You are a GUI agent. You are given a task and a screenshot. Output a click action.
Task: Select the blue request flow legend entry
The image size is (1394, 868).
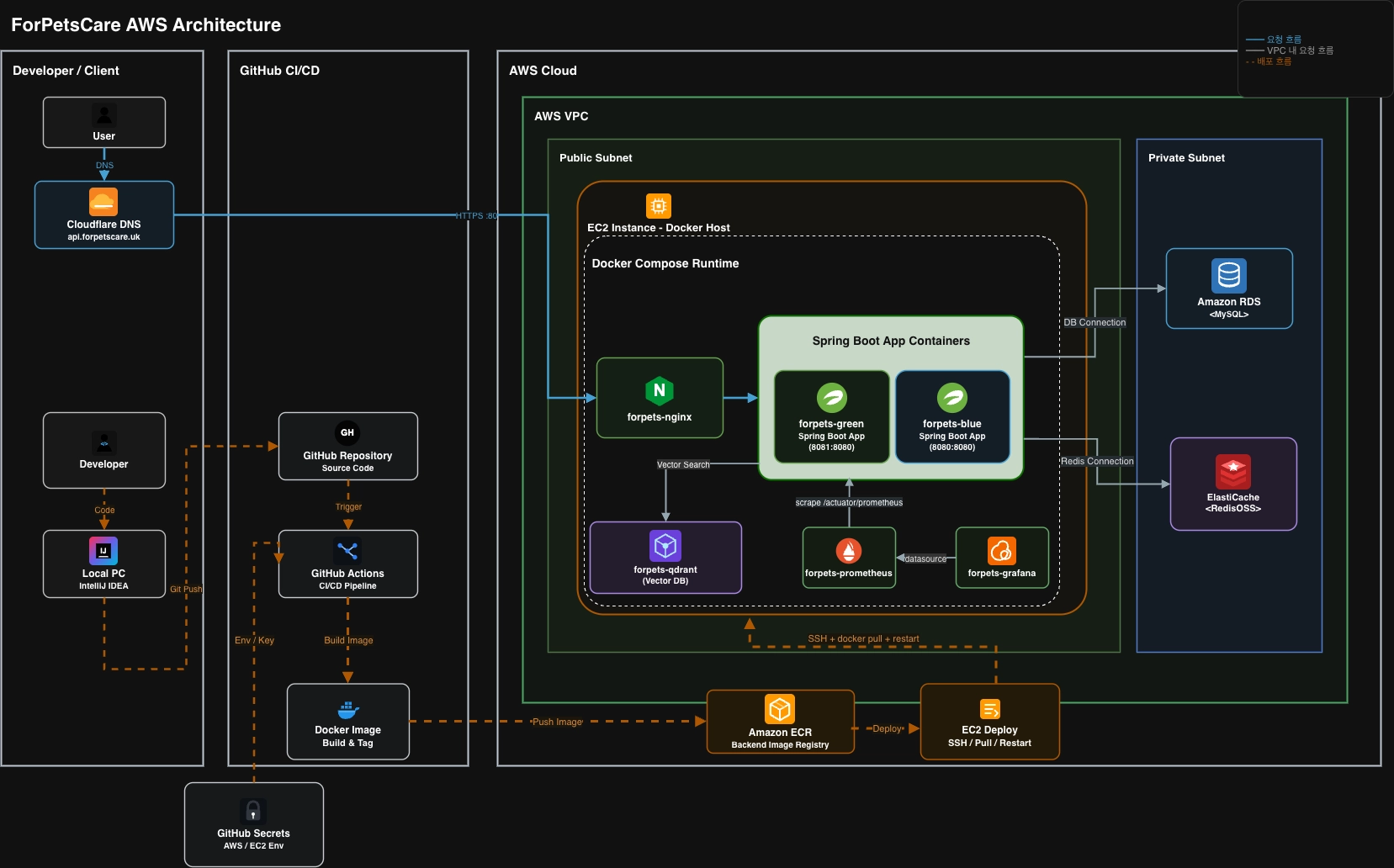[x=1274, y=40]
